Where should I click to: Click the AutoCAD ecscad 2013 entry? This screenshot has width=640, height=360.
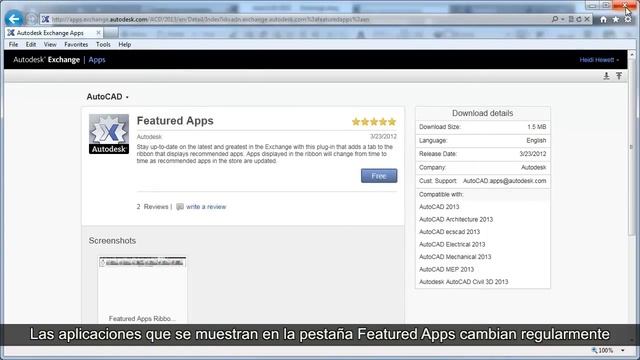449,232
